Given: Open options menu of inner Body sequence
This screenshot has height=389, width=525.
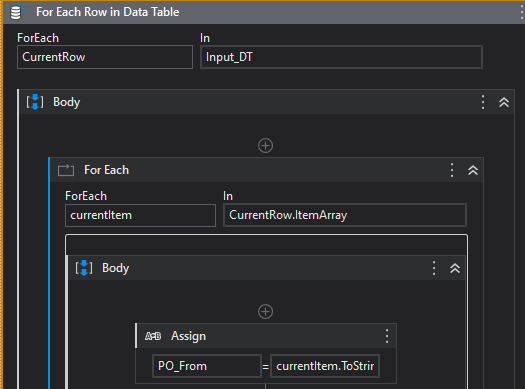Looking at the screenshot, I should tap(434, 268).
